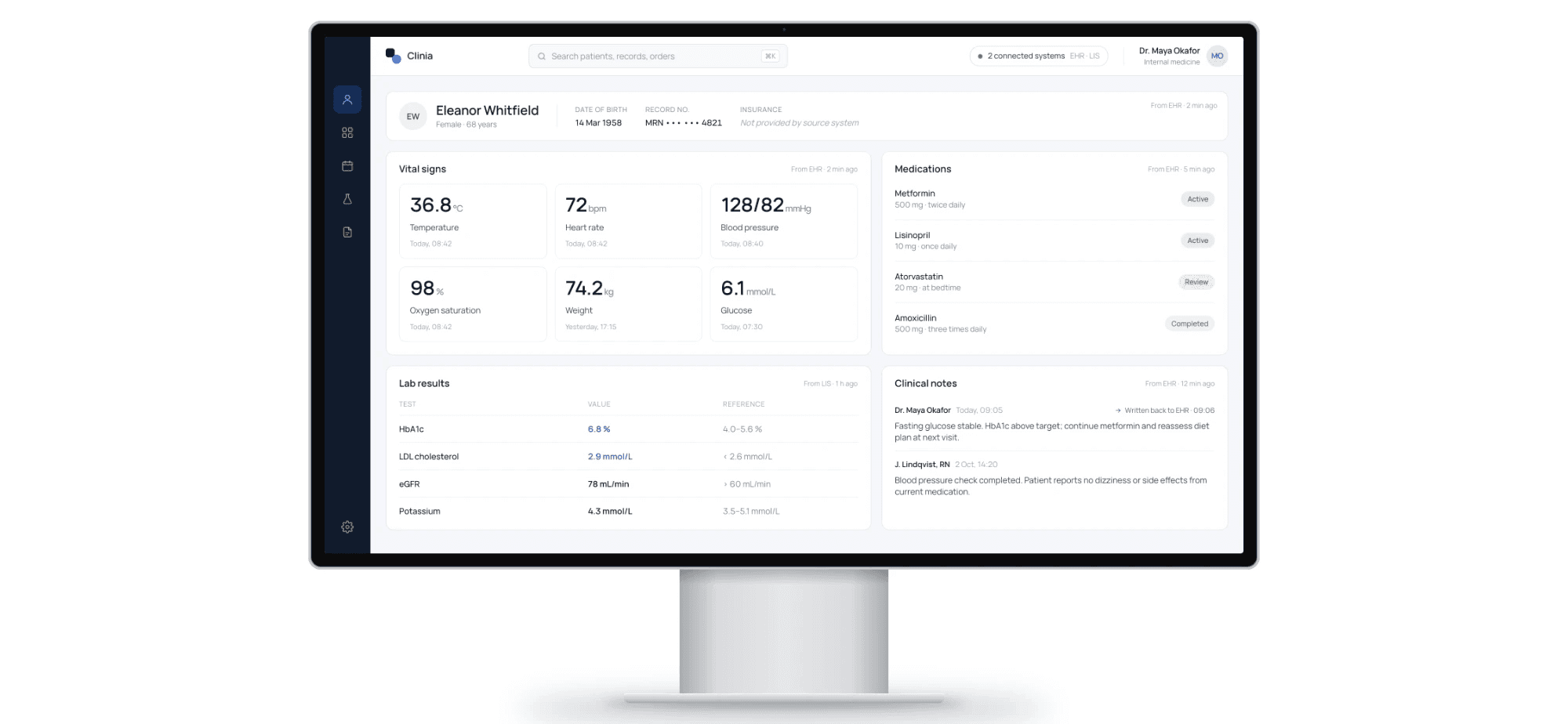Click the Insurance 'Not provided by source system' text
Screen dimensions: 1568x724
click(800, 123)
